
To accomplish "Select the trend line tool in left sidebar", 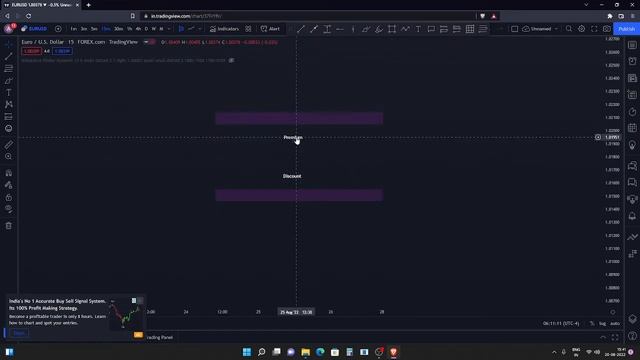I will [9, 56].
